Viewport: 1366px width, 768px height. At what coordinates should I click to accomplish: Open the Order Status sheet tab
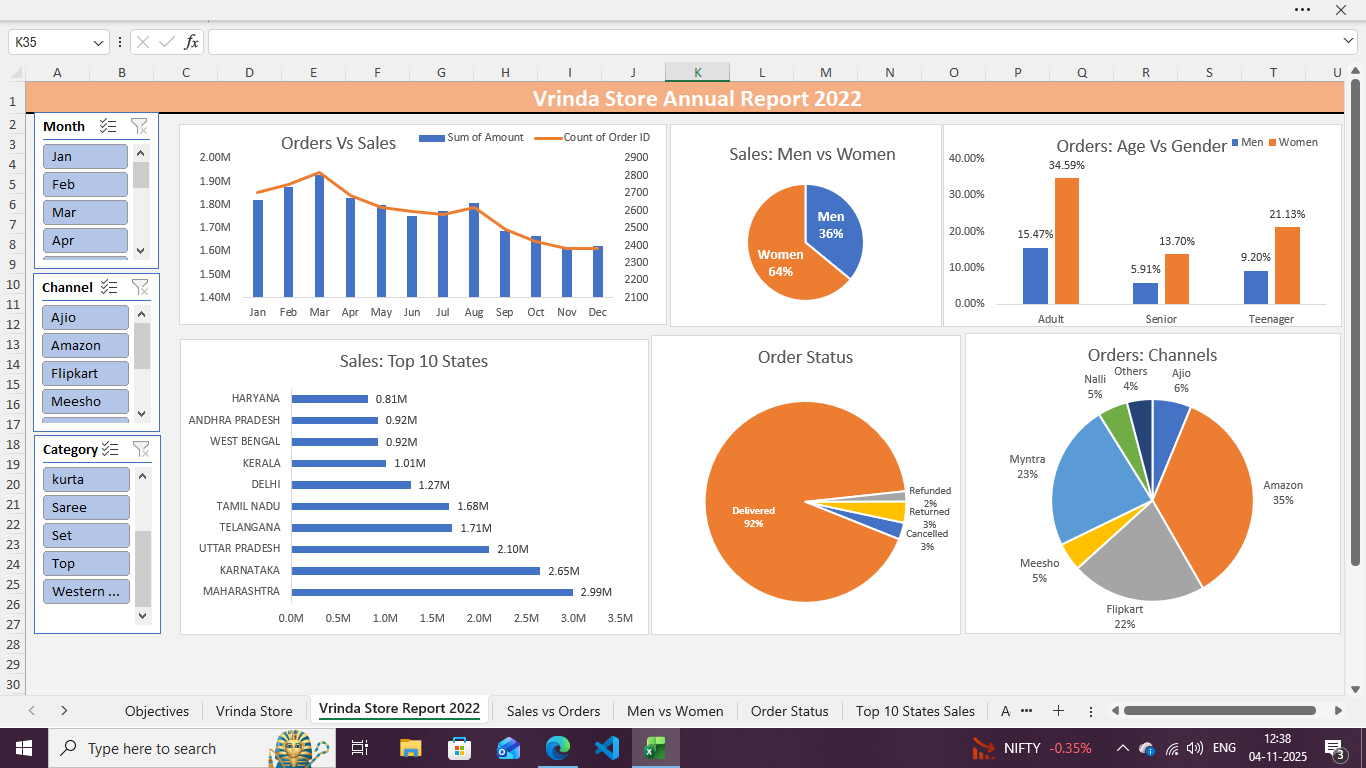(x=790, y=711)
